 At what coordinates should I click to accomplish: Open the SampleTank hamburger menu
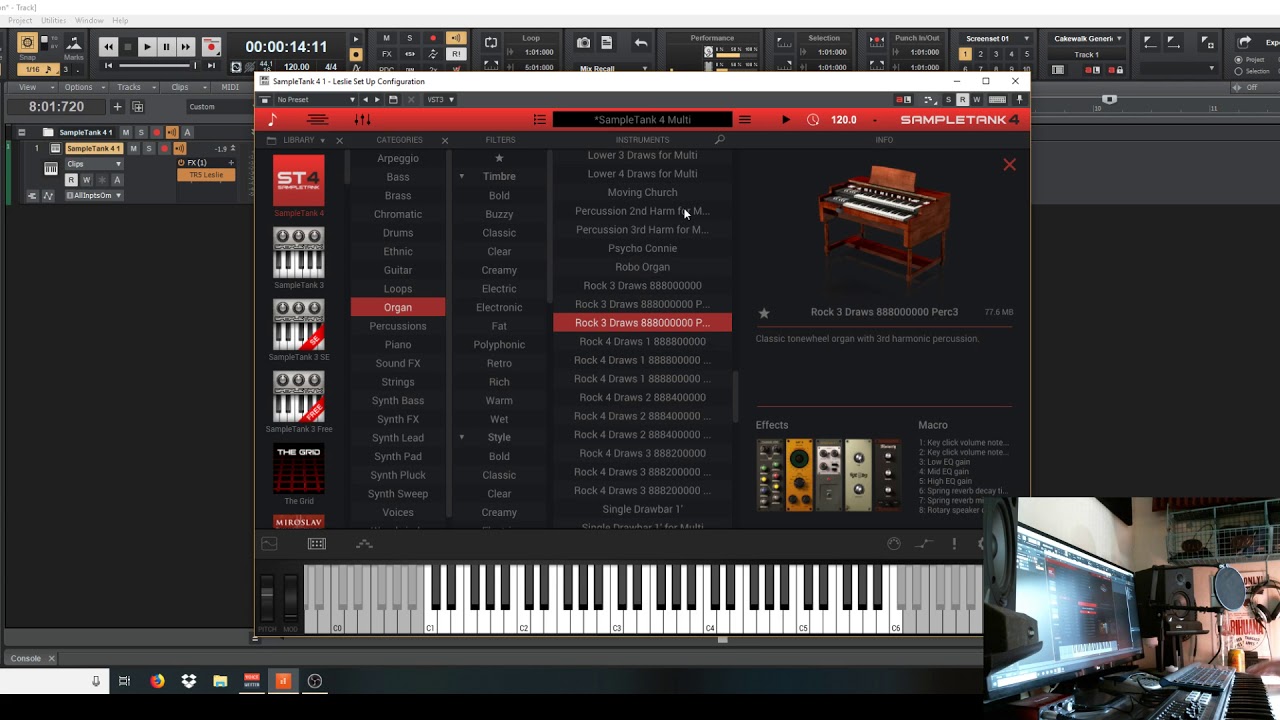(744, 119)
